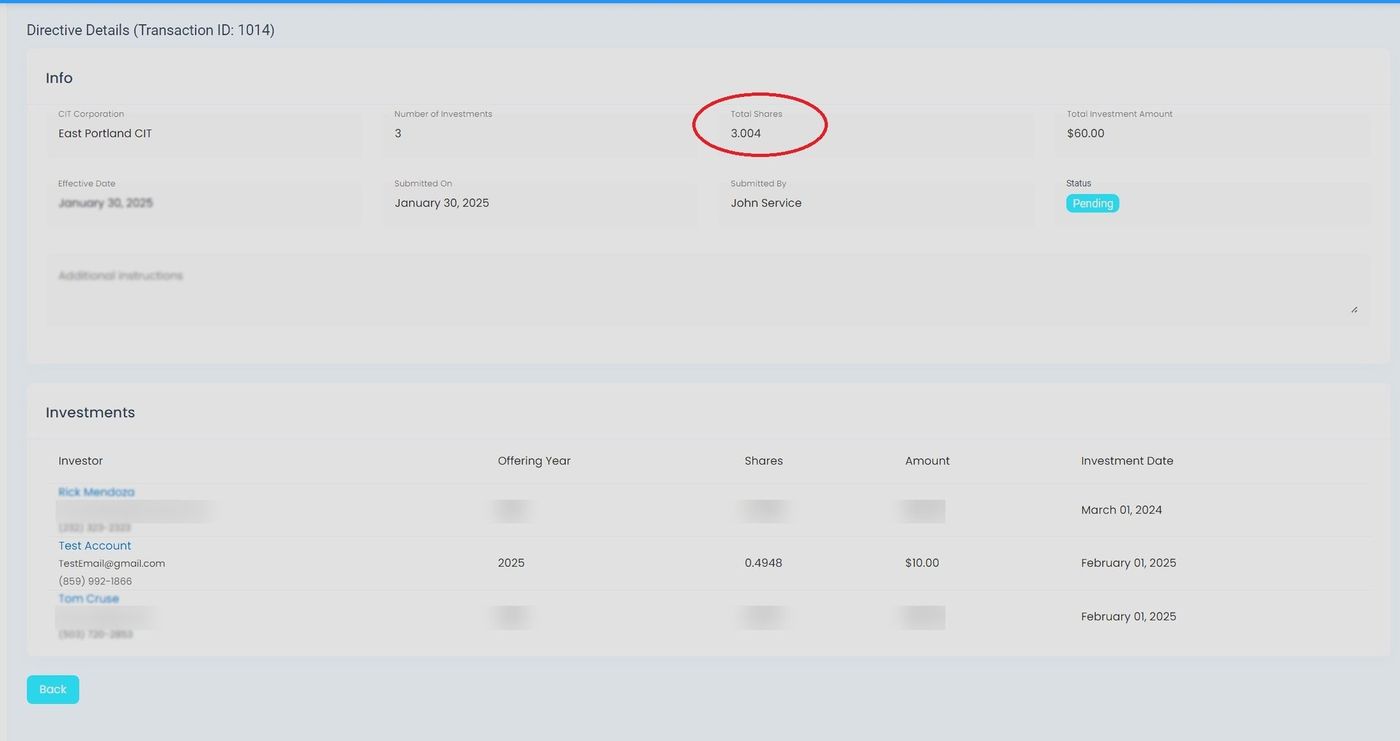This screenshot has width=1400, height=741.
Task: Click the Submitted By field
Action: tap(876, 203)
